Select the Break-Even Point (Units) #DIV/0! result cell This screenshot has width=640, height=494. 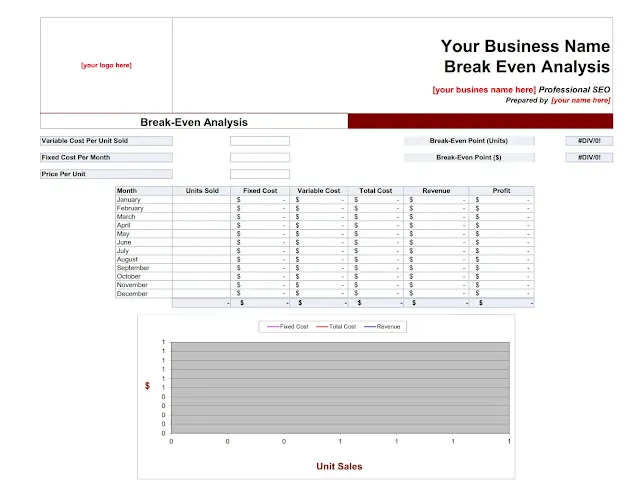click(589, 141)
